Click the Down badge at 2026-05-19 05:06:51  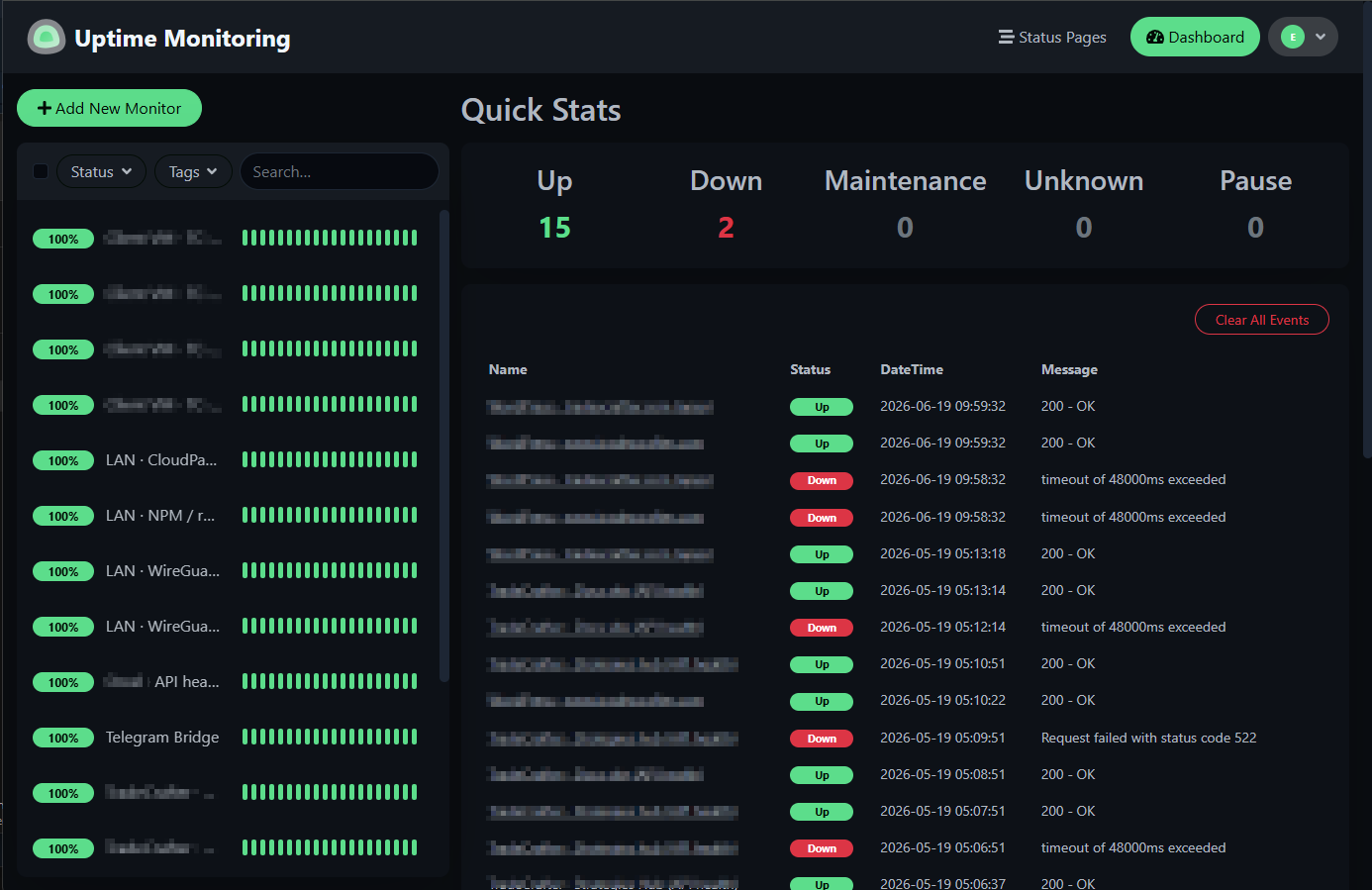tap(822, 848)
